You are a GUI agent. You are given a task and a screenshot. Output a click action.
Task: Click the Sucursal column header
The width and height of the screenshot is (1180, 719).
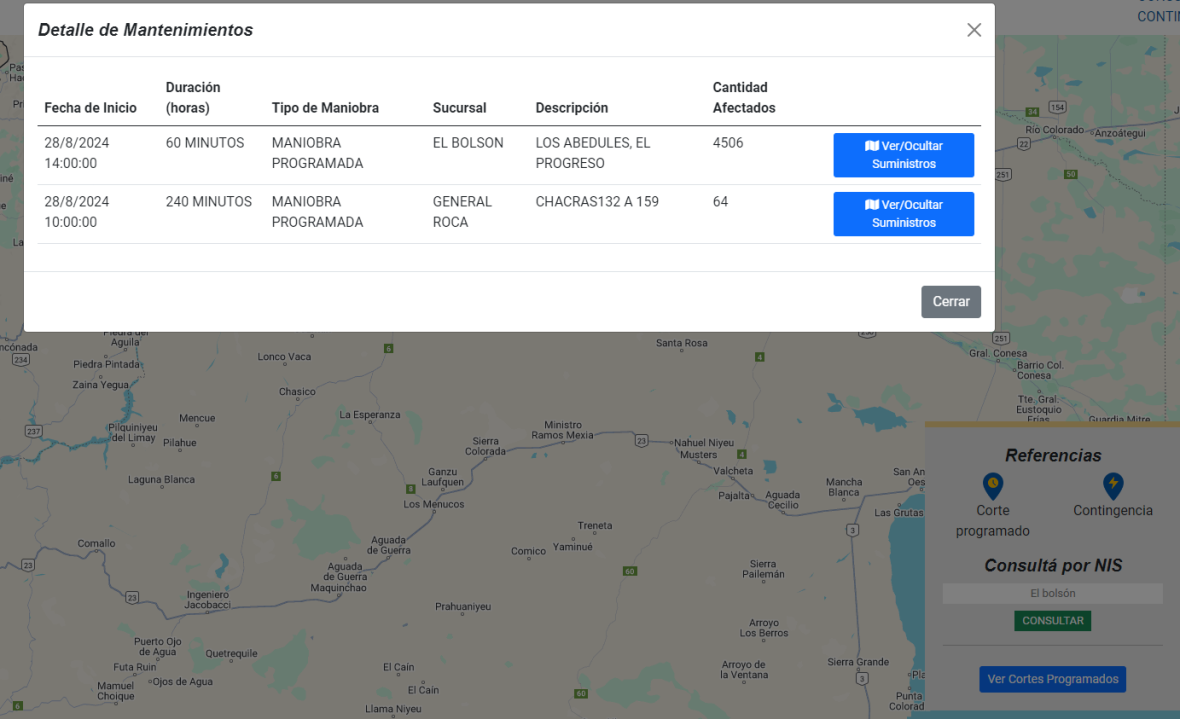[459, 108]
